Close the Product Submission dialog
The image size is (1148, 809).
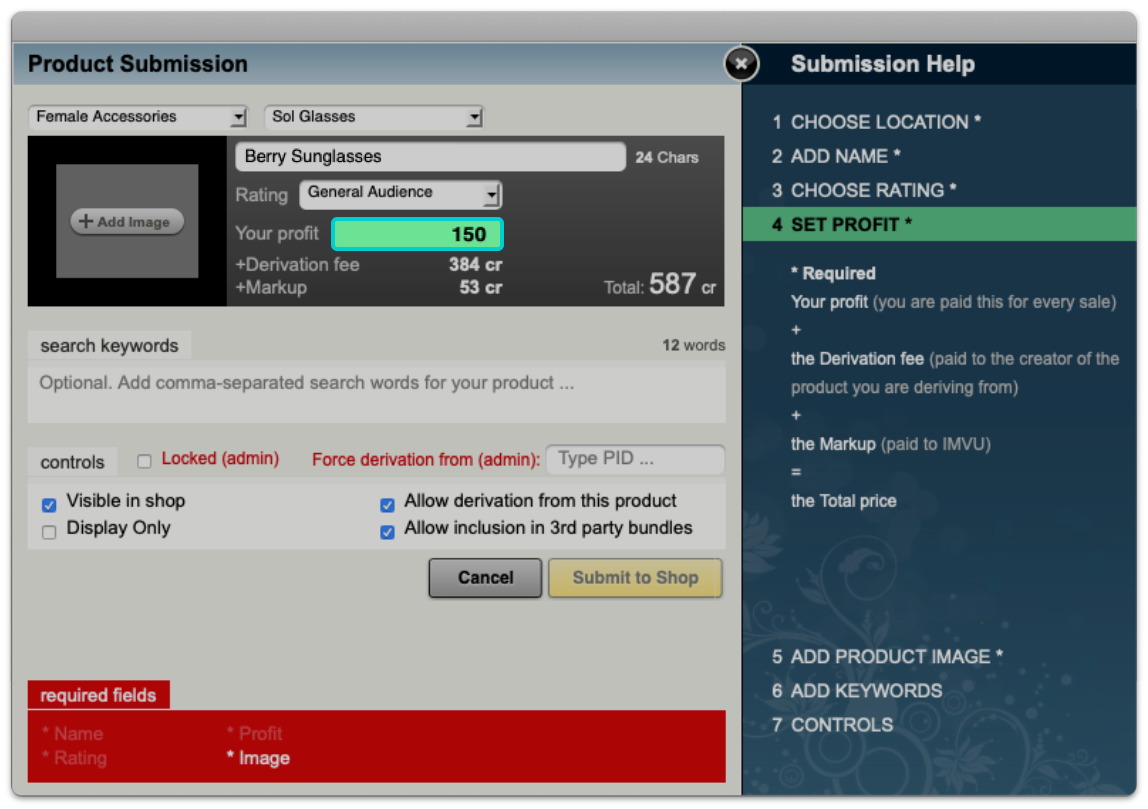(x=741, y=64)
